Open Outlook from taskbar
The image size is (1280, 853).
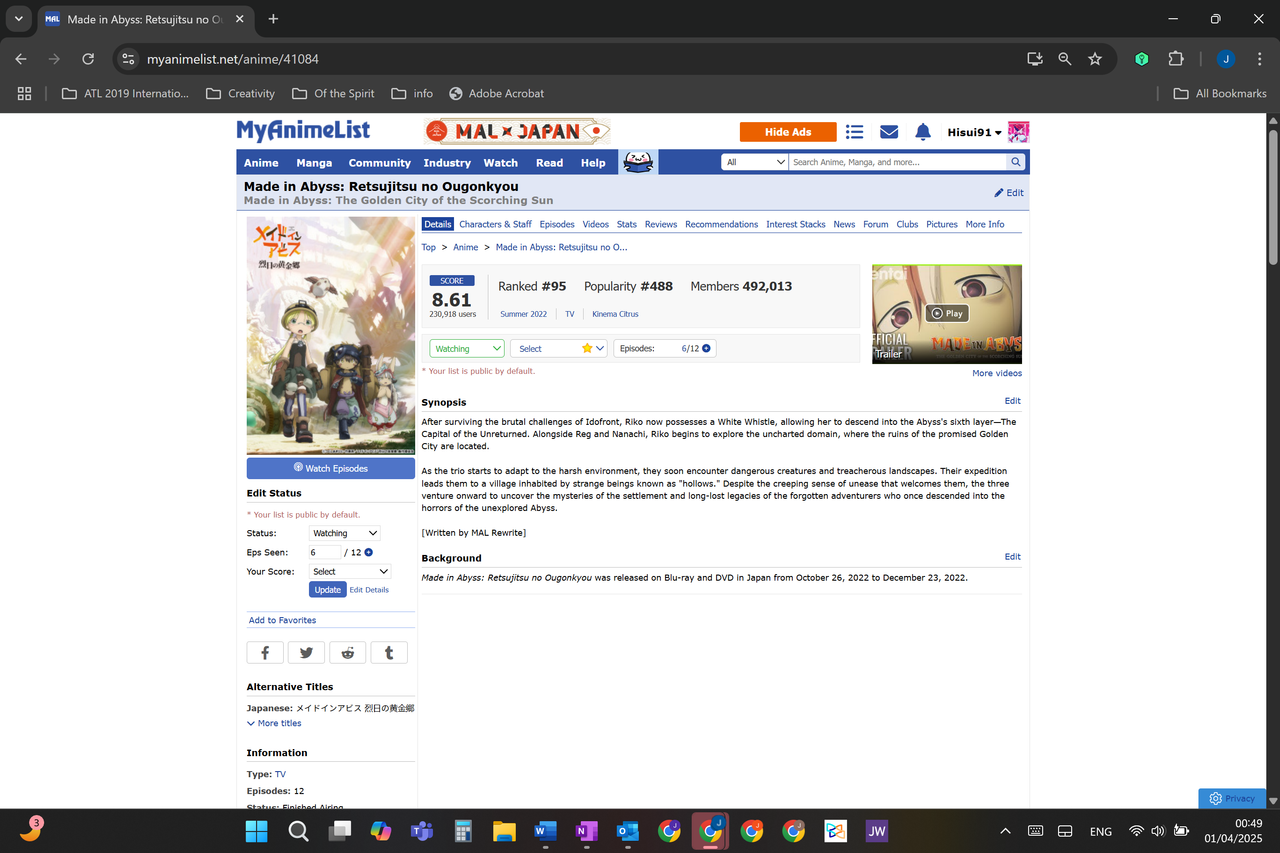click(x=627, y=831)
